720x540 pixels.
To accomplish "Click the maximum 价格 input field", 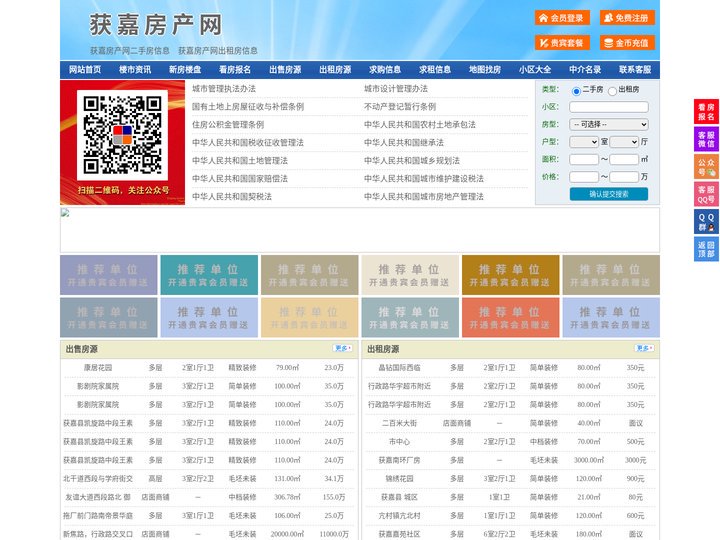I will (x=624, y=177).
